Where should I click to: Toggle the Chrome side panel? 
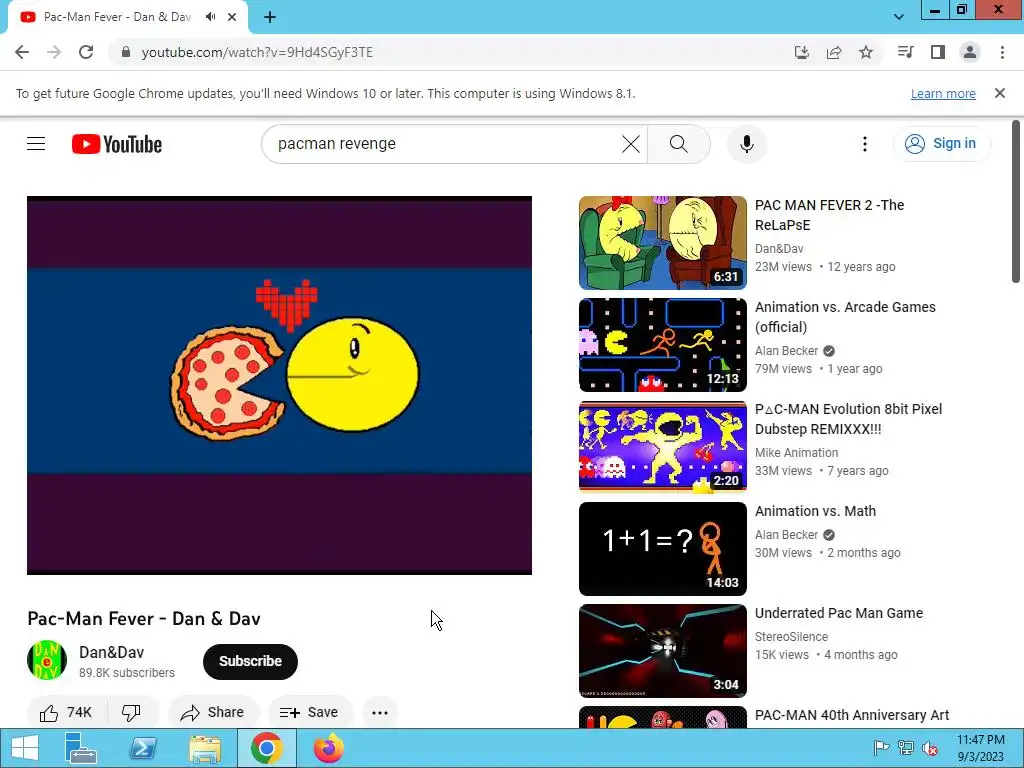(938, 52)
